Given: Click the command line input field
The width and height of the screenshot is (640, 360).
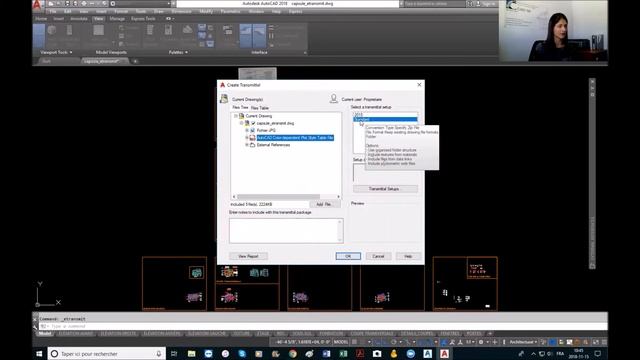Looking at the screenshot, I should pyautogui.click(x=324, y=327).
